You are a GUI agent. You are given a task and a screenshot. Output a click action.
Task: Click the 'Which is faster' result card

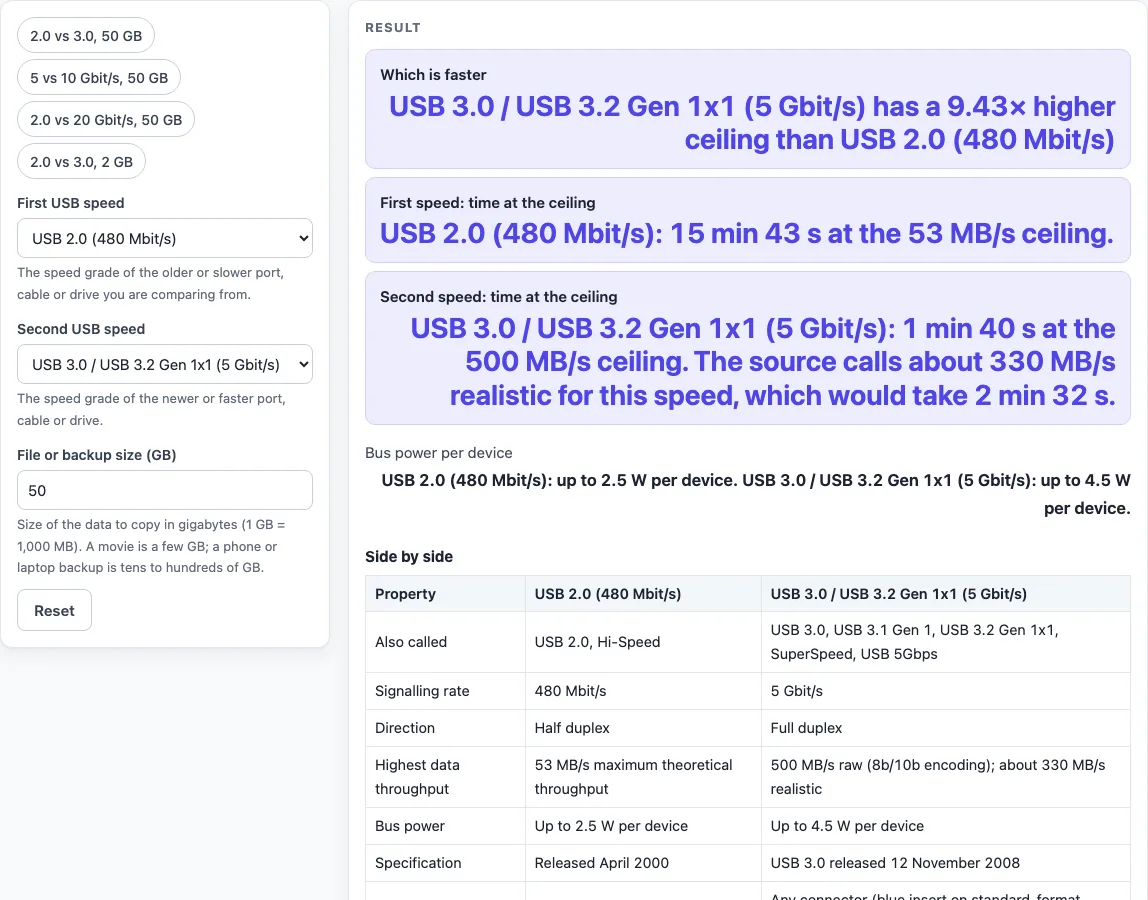(748, 109)
